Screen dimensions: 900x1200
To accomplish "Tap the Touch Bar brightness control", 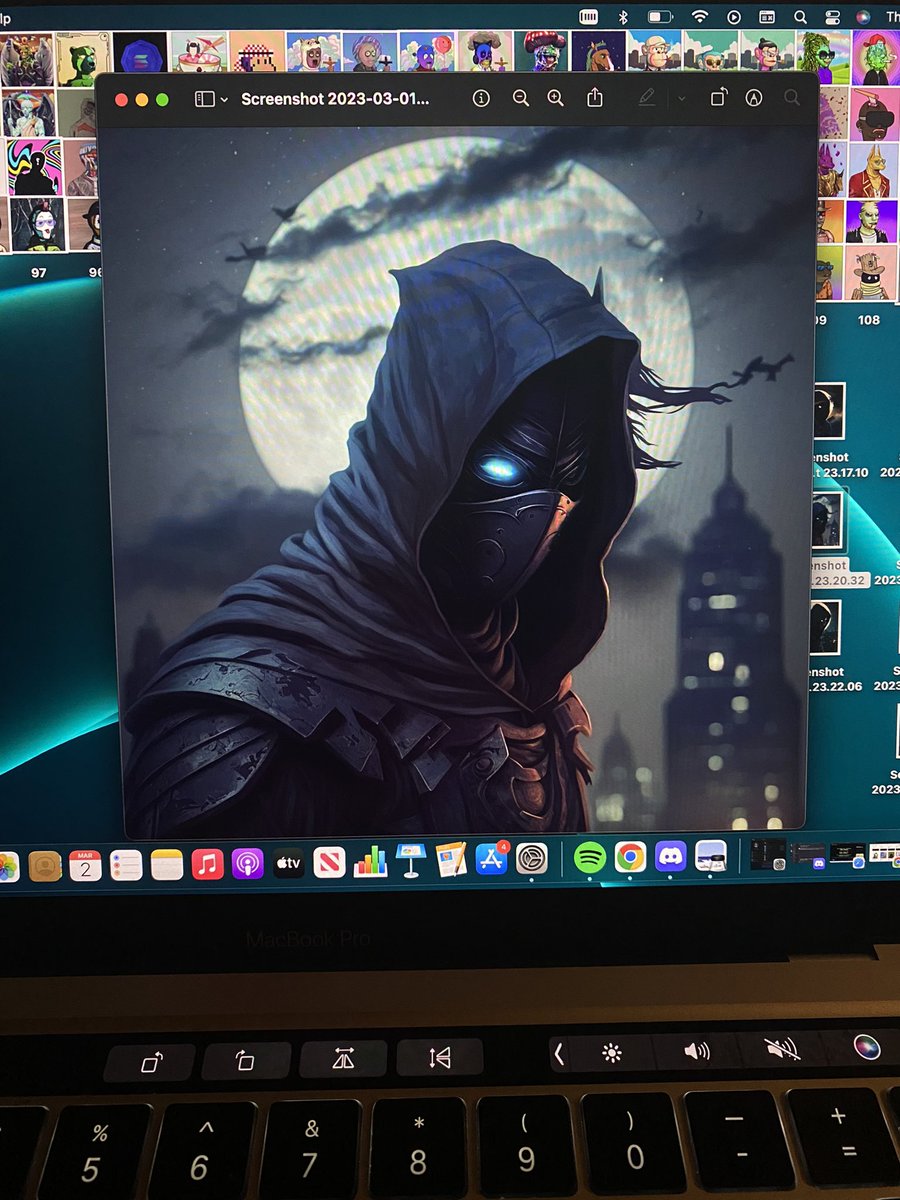I will [612, 1052].
